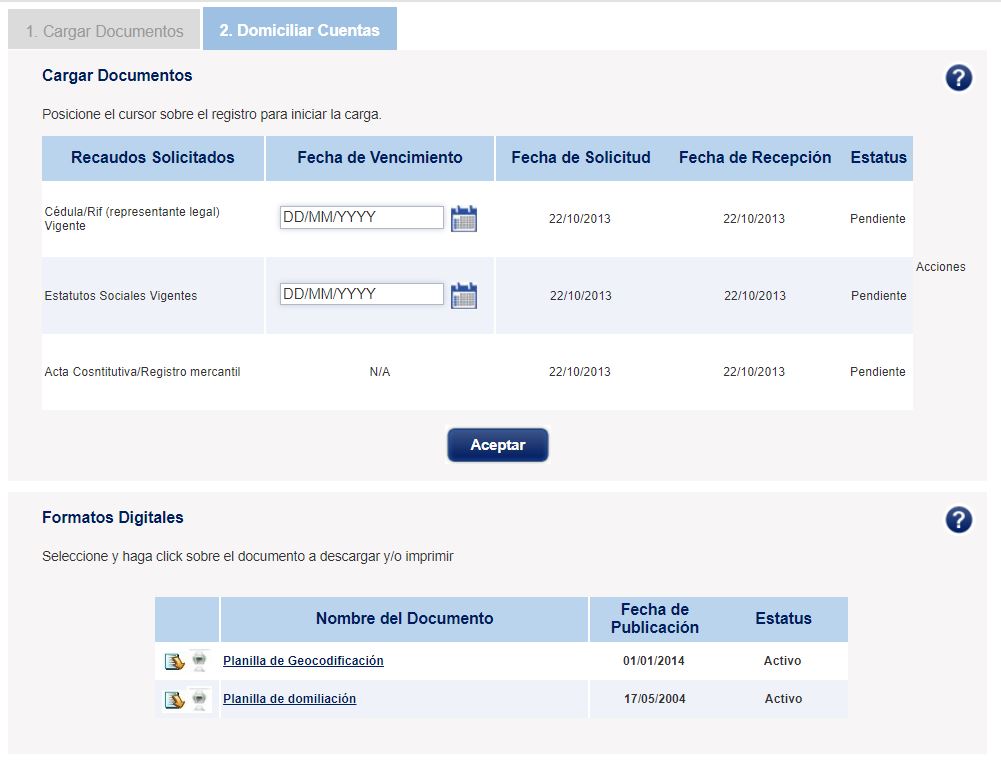Select the Cédula/Rif representante legal row

click(132, 219)
